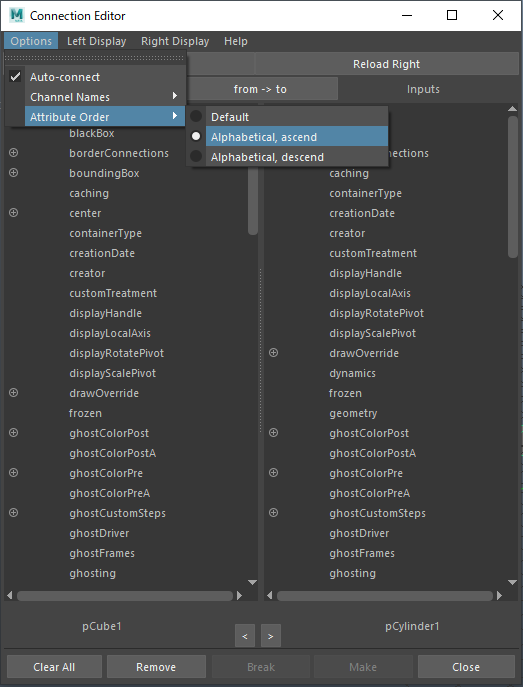Select dynamics in right list
The image size is (523, 687).
(x=353, y=373)
